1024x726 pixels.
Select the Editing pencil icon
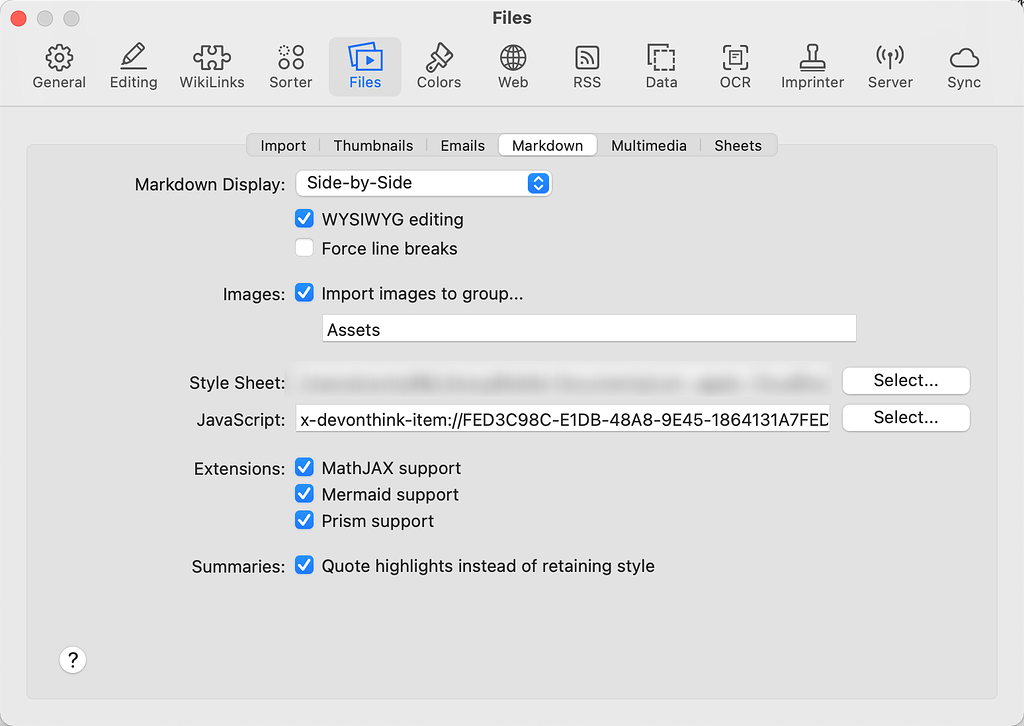(x=133, y=65)
